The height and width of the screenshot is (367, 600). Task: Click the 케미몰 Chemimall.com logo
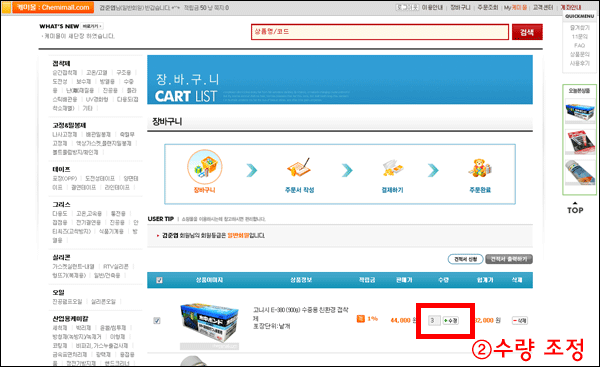point(53,7)
